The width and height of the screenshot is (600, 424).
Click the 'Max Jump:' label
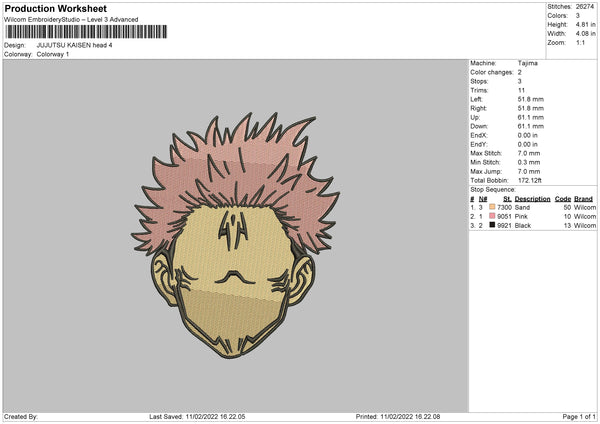tap(486, 171)
